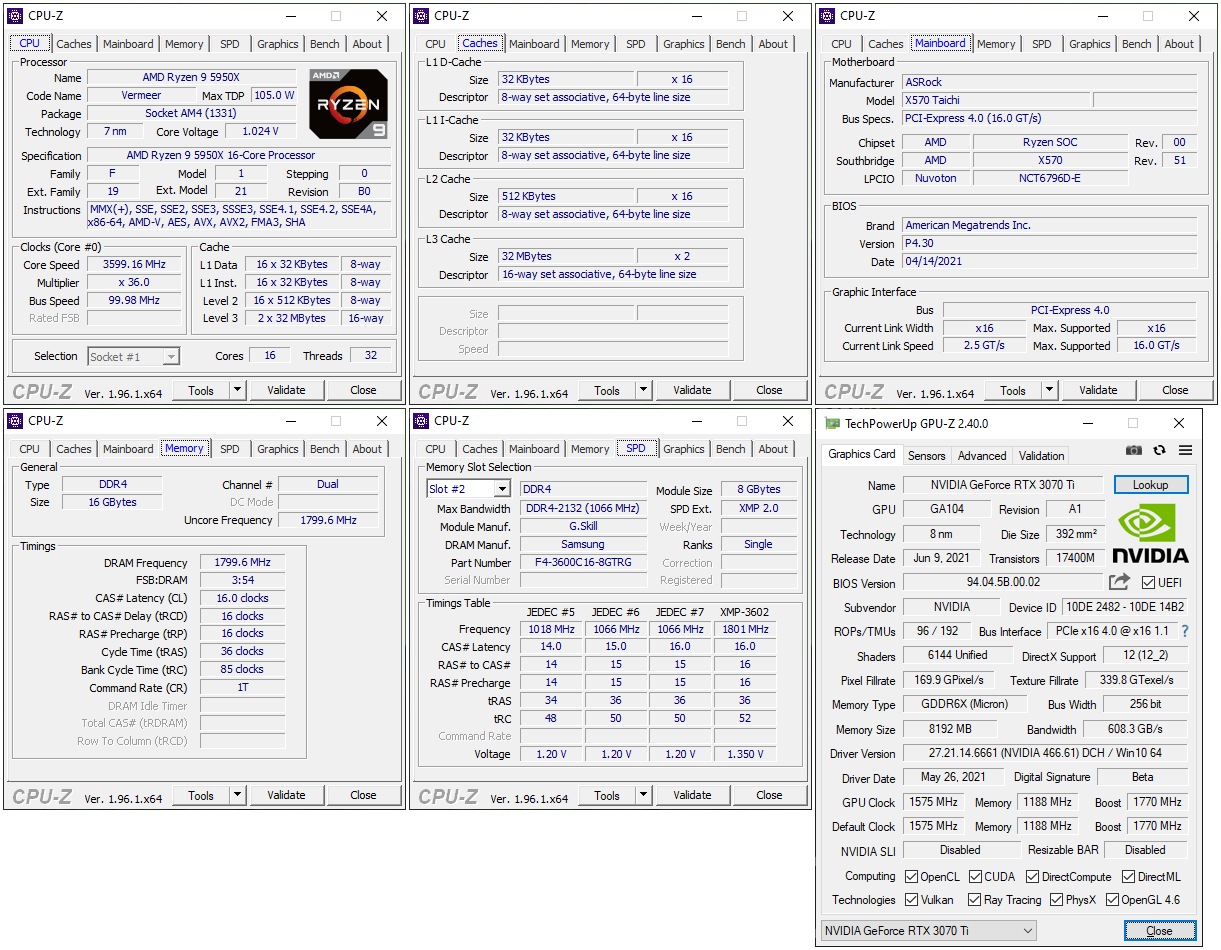
Task: Click the AMD Ryzen 9 logo badge
Action: click(348, 103)
